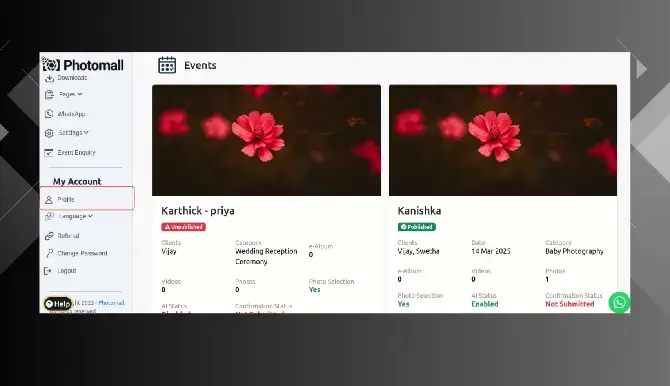Viewport: 670px width, 386px height.
Task: Open the floating WhatsApp chat button
Action: (619, 303)
